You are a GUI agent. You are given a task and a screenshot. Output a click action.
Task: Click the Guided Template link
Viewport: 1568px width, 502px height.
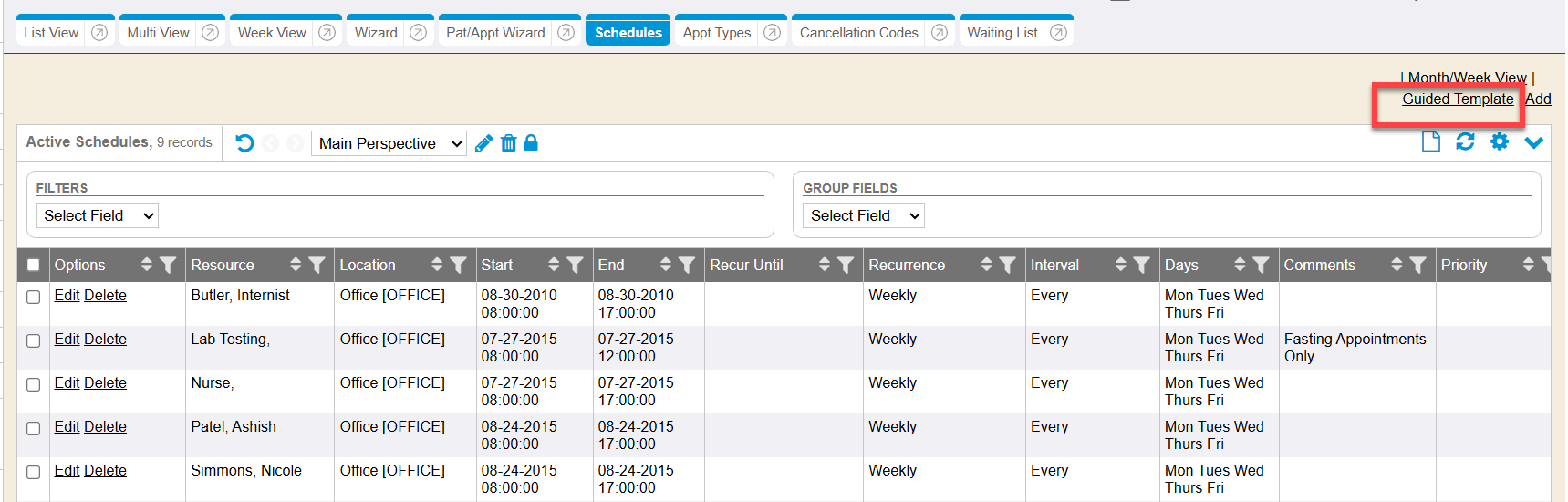pyautogui.click(x=1457, y=99)
